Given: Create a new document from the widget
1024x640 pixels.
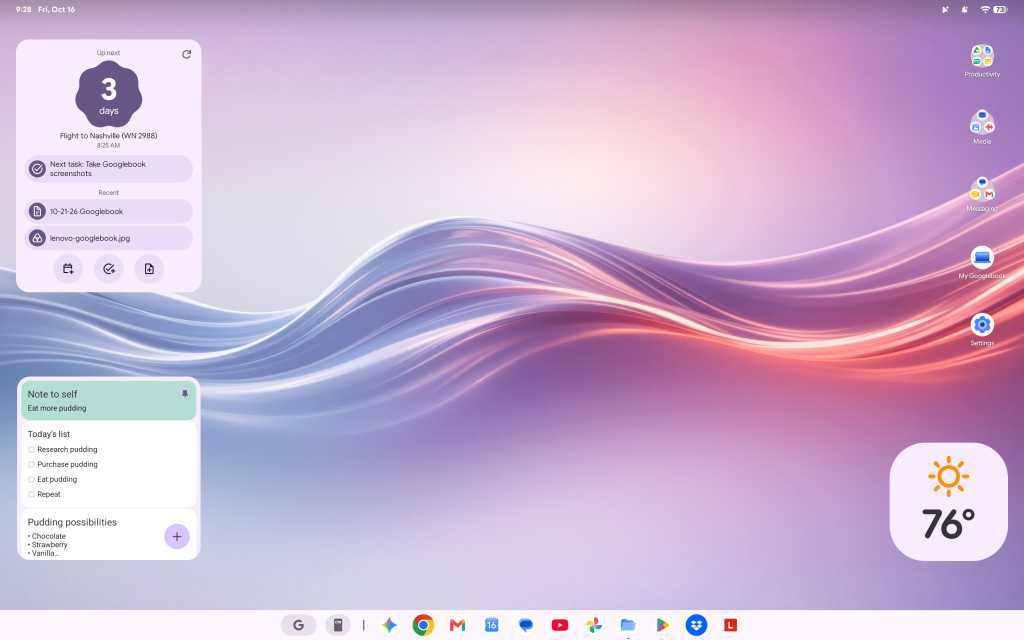Looking at the screenshot, I should (x=149, y=268).
